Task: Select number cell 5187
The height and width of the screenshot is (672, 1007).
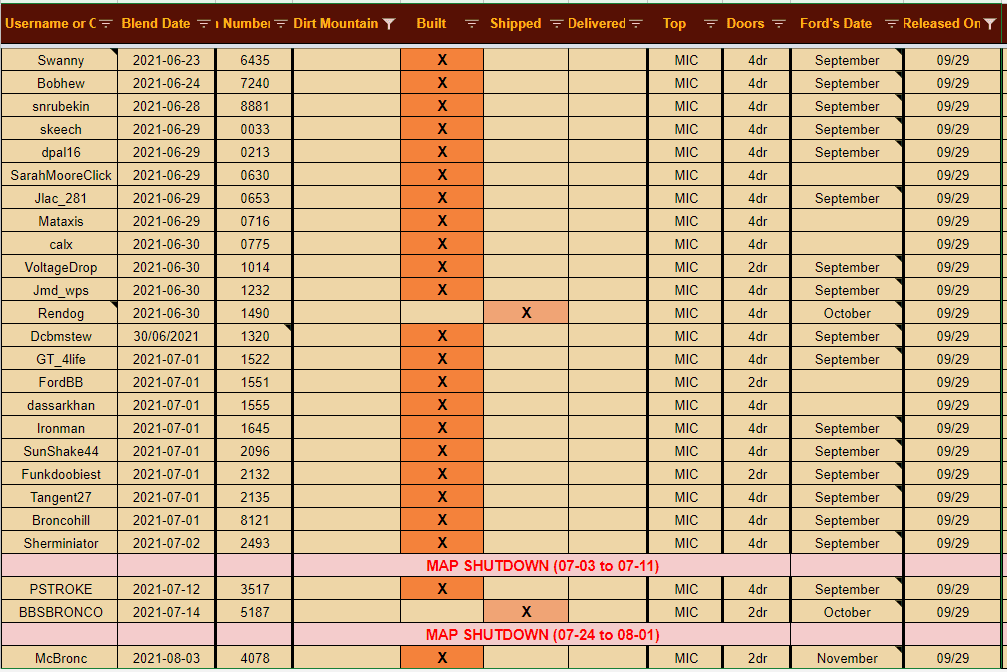Action: tap(254, 613)
